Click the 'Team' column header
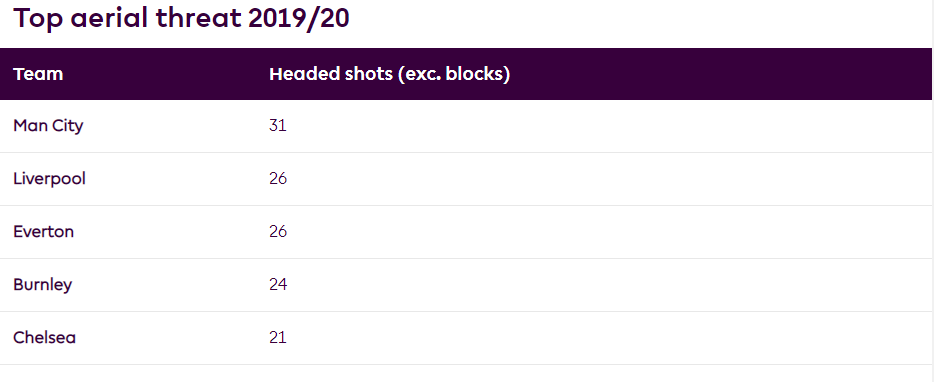The width and height of the screenshot is (934, 382). 38,74
